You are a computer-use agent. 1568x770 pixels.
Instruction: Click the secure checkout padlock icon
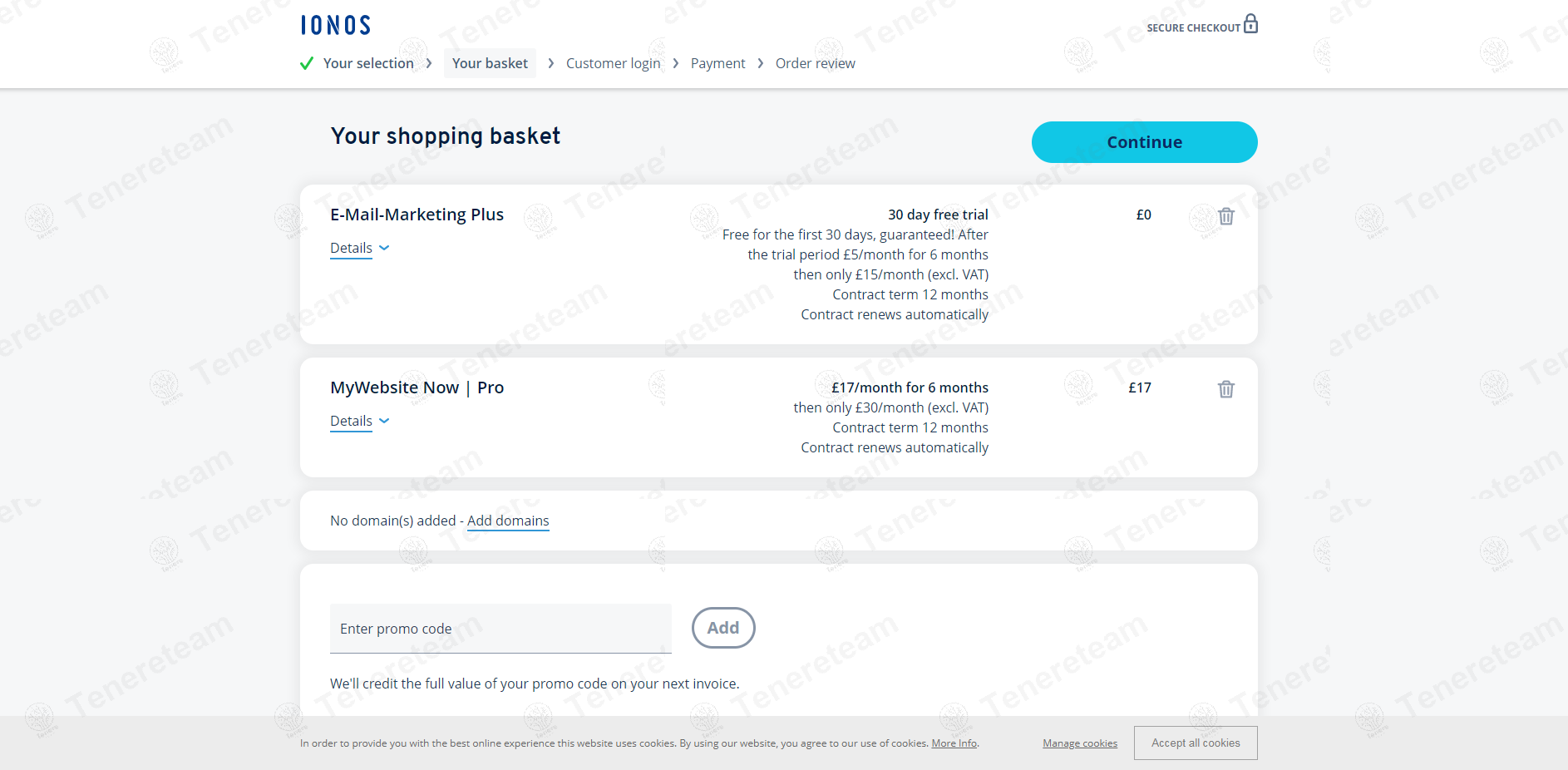tap(1250, 23)
